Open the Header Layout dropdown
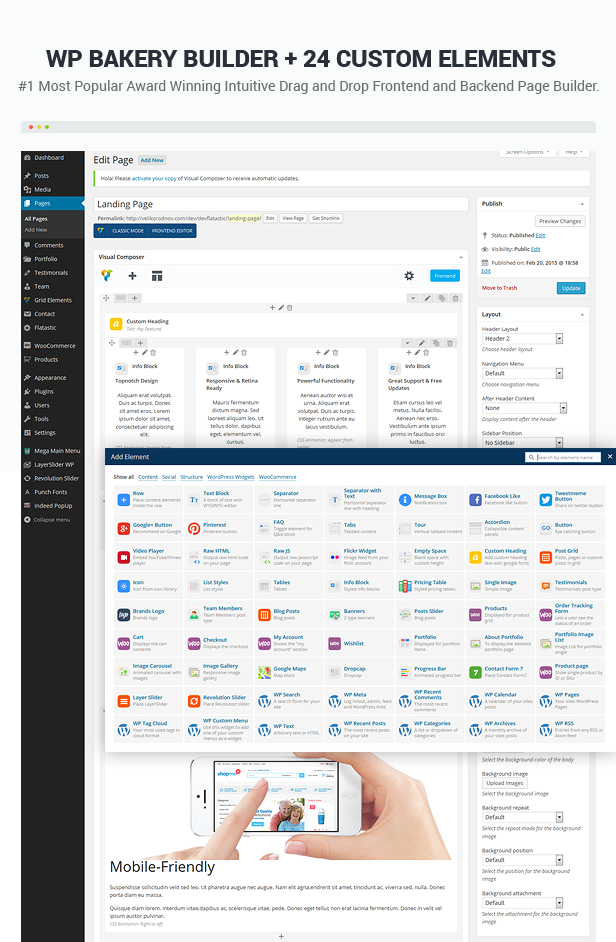Viewport: 616px width, 942px height. click(524, 339)
